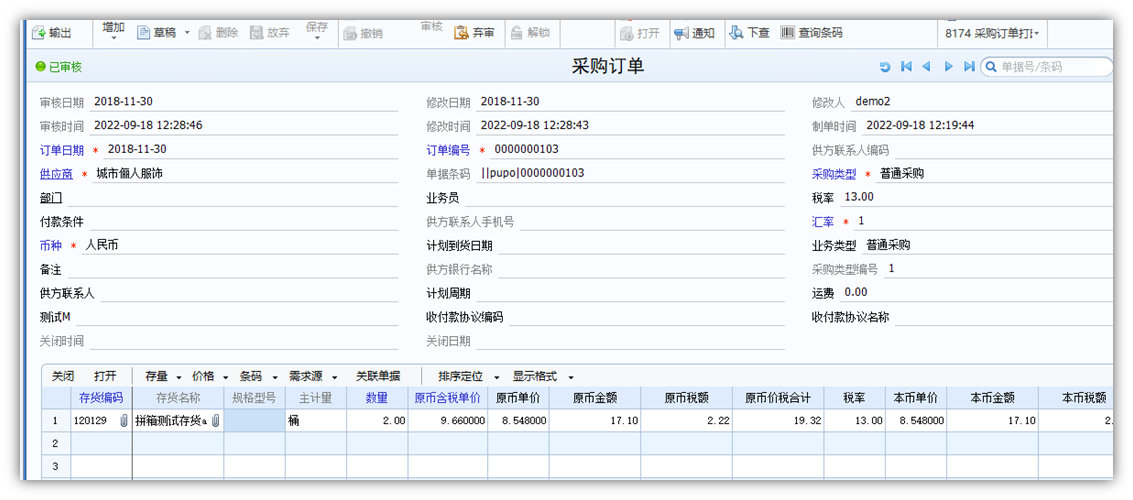Screen dimensions: 1133x500
Task: Click the 城市俪人服饰 supplier value
Action: pyautogui.click(x=129, y=173)
